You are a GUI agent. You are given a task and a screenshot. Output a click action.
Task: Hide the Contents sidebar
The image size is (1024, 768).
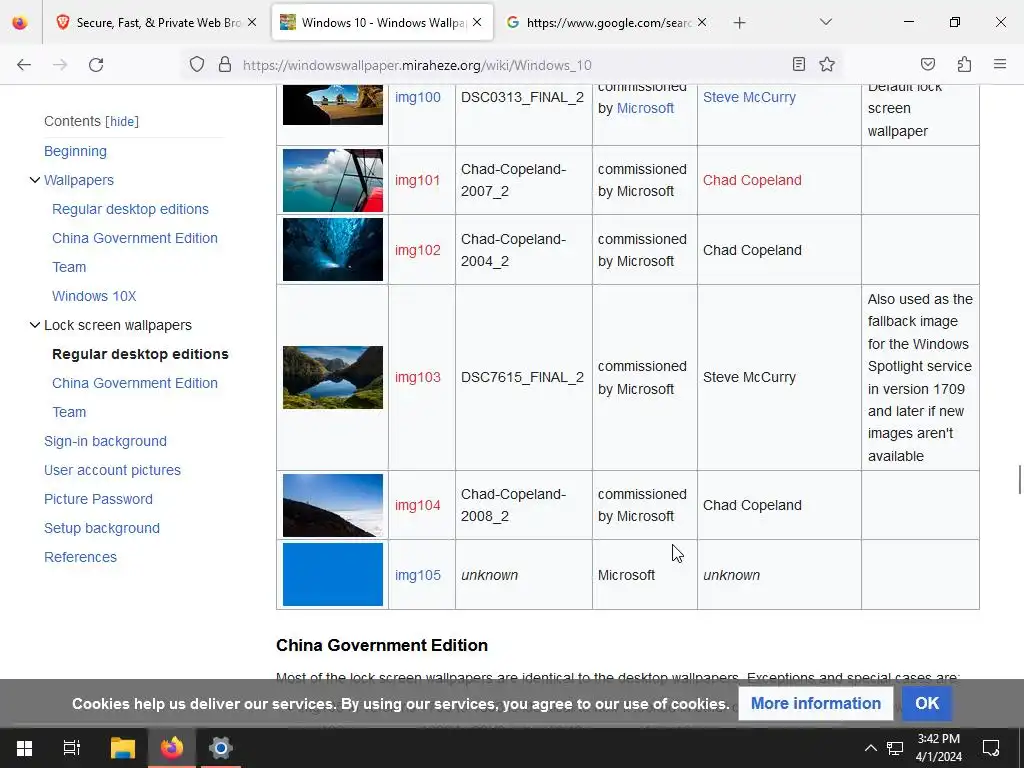[x=122, y=121]
